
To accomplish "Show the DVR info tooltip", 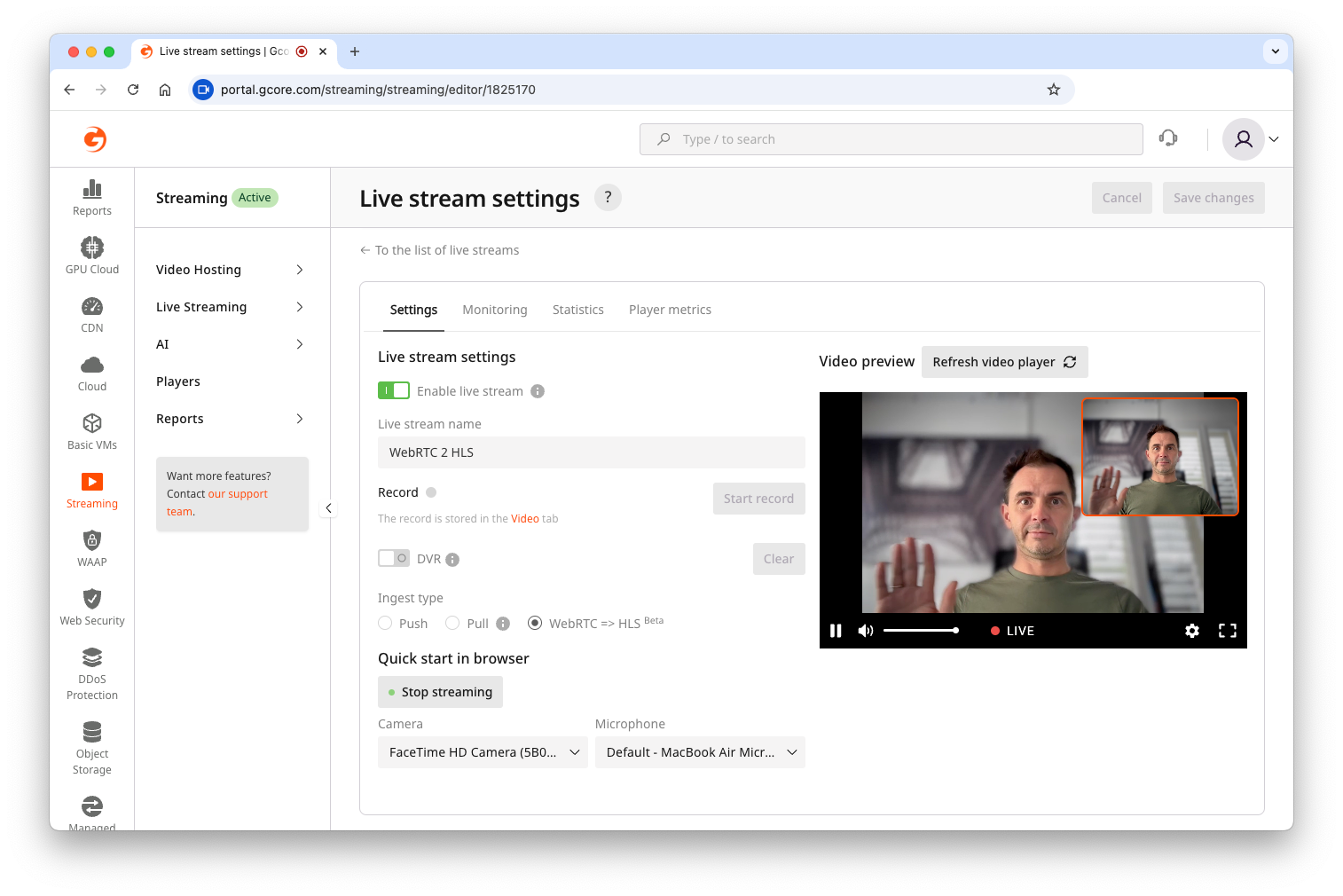I will [452, 560].
